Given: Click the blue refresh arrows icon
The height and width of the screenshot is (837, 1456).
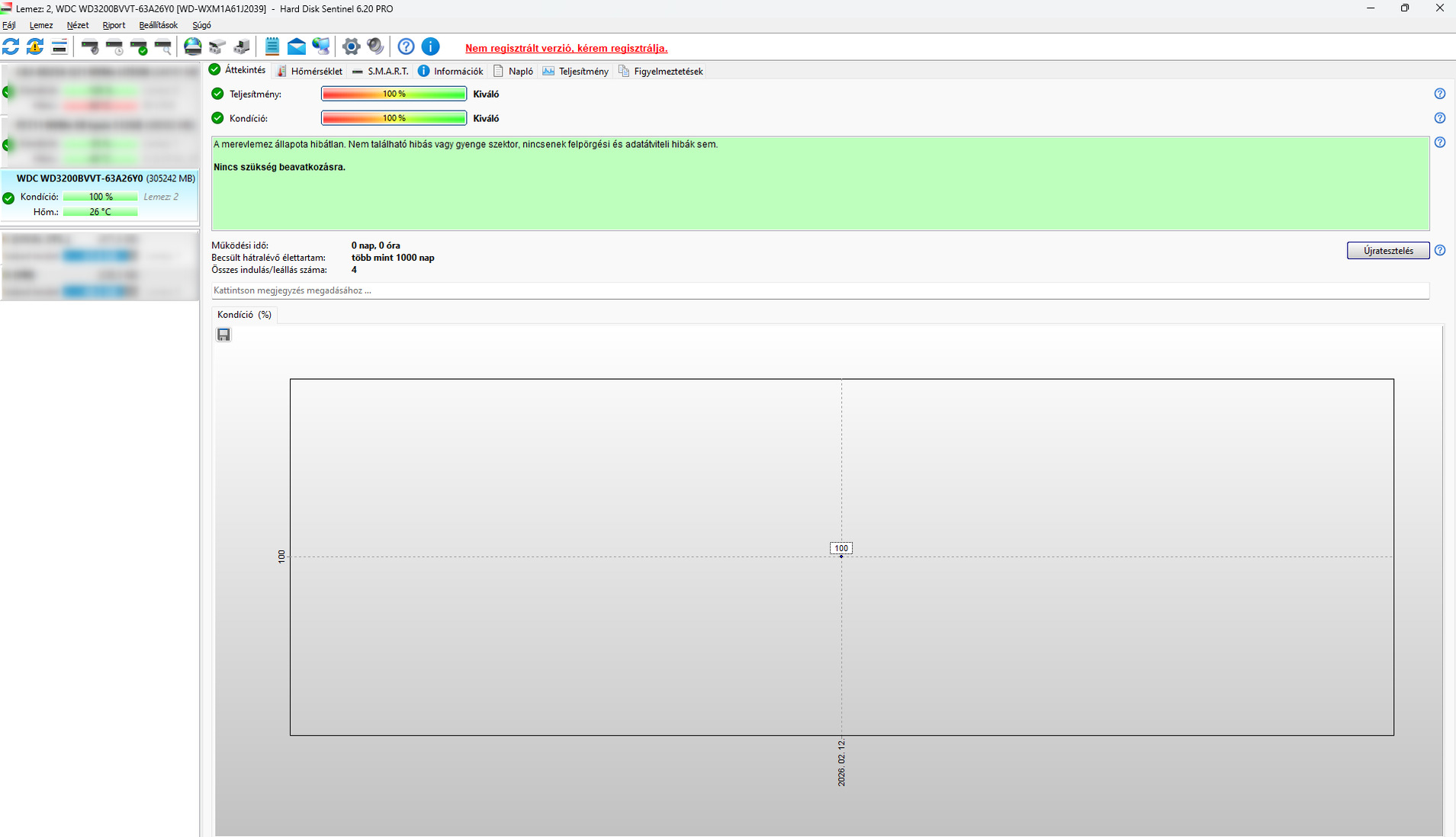Looking at the screenshot, I should click(11, 46).
